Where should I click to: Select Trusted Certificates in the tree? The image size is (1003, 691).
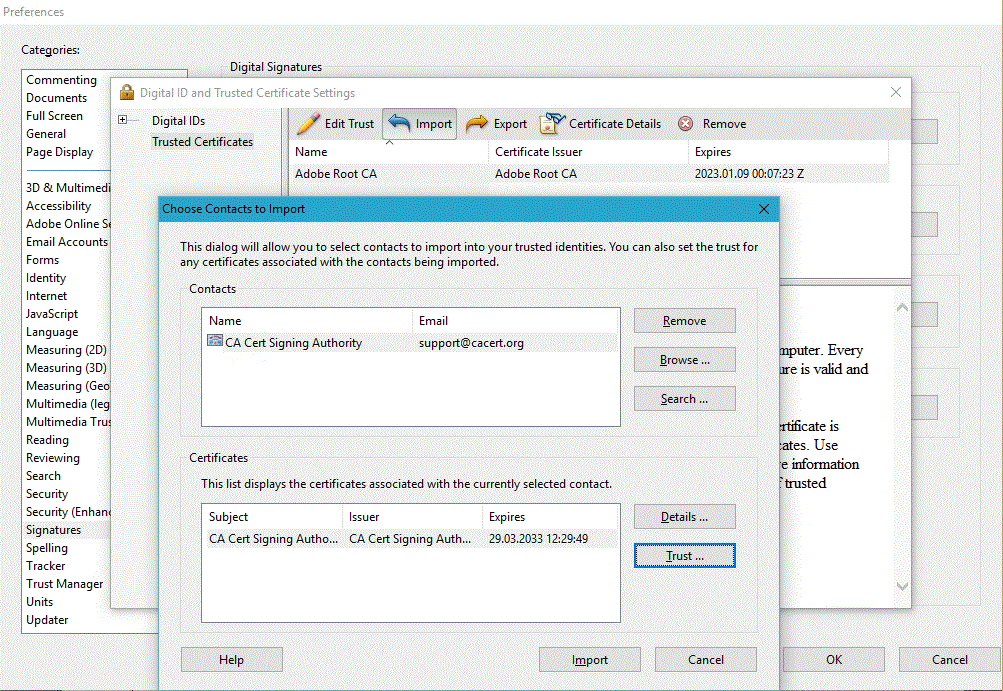pyautogui.click(x=202, y=142)
